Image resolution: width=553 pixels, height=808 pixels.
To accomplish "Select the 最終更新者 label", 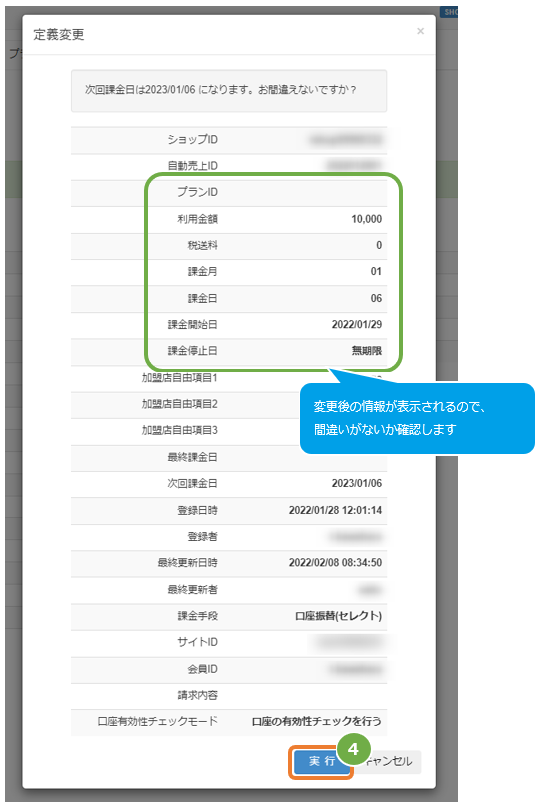I will (192, 590).
